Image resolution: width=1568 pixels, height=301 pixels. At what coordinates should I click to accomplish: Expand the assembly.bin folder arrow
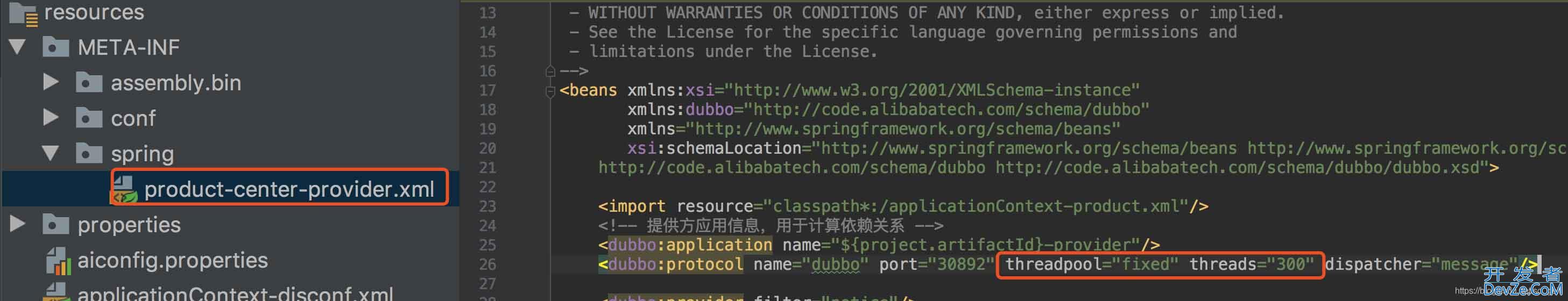coord(51,82)
